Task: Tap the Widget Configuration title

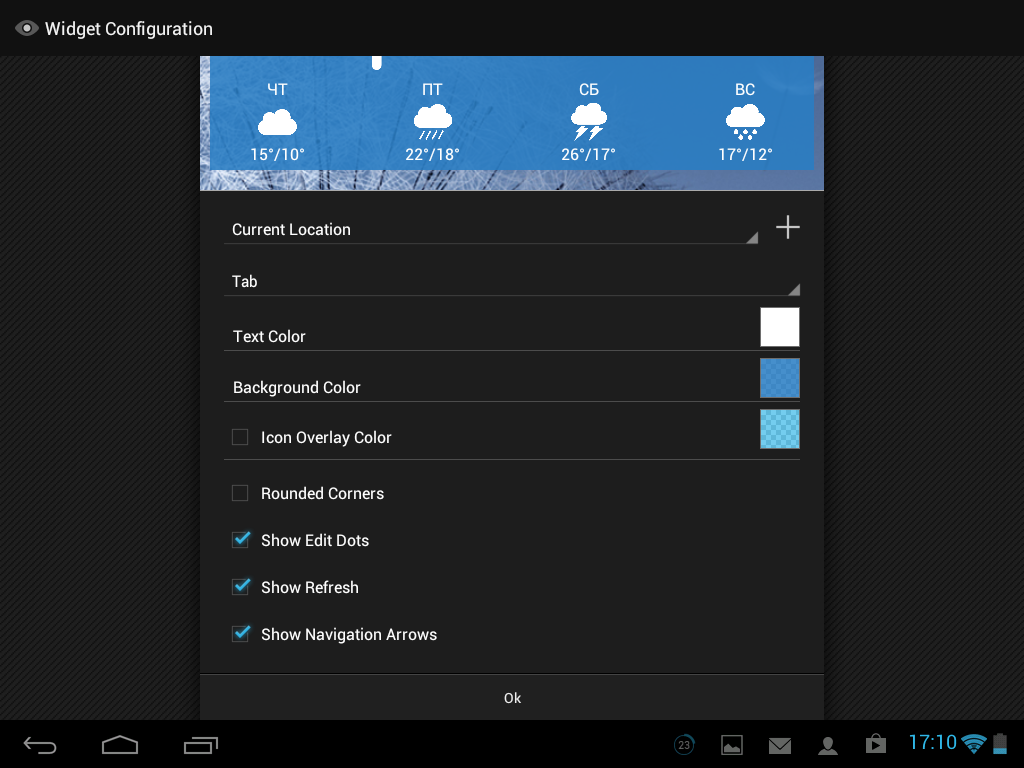Action: (129, 29)
